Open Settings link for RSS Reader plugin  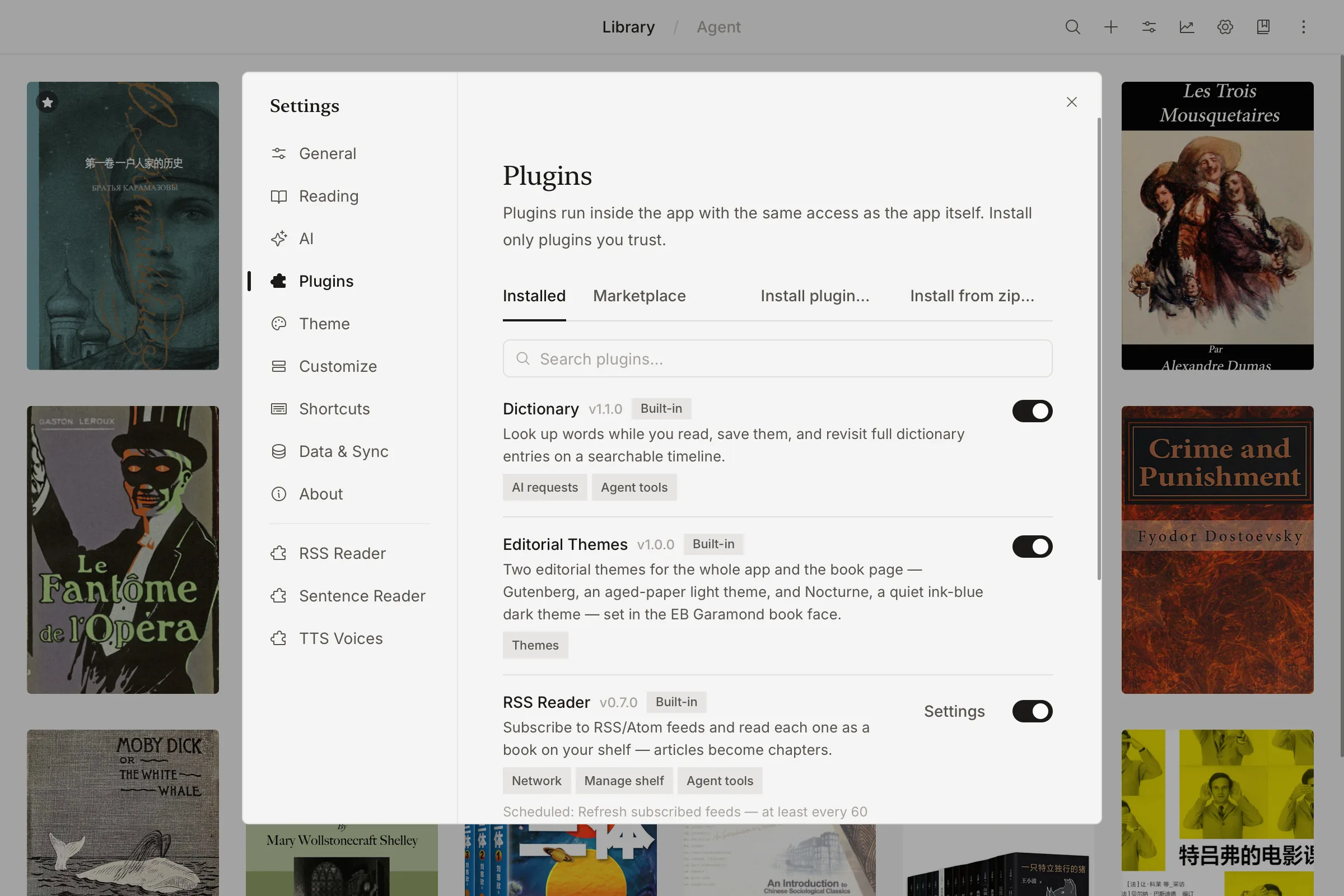[x=954, y=711]
